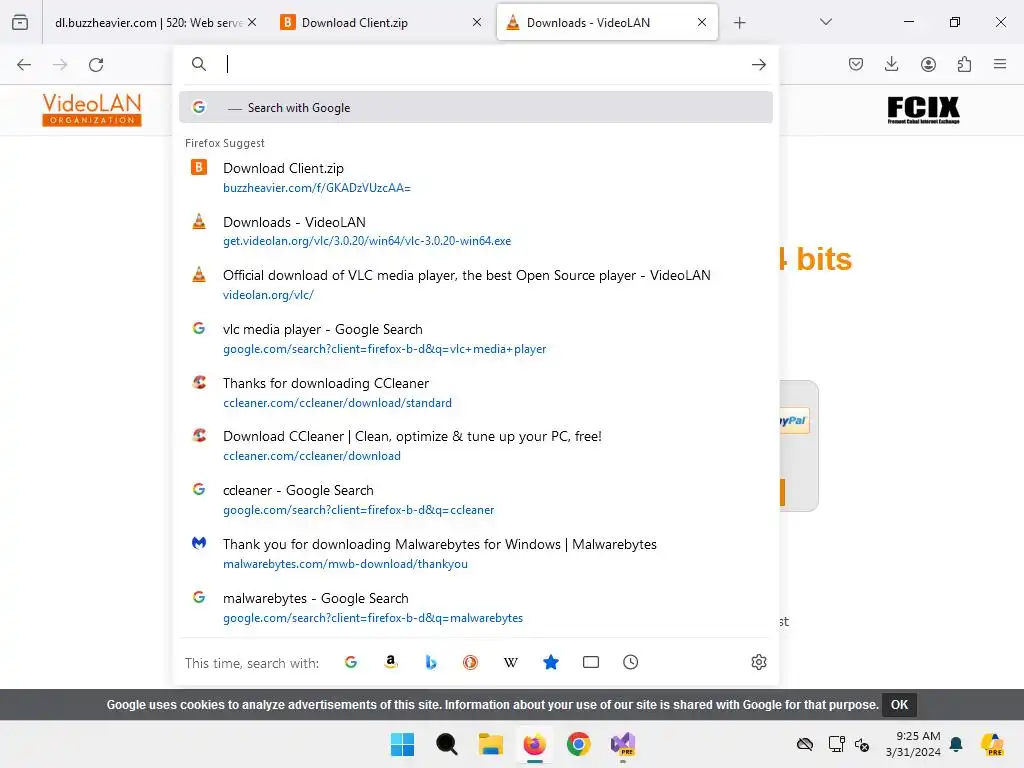Open the taskbar clock and date
Viewport: 1024px width, 768px height.
pyautogui.click(x=913, y=744)
